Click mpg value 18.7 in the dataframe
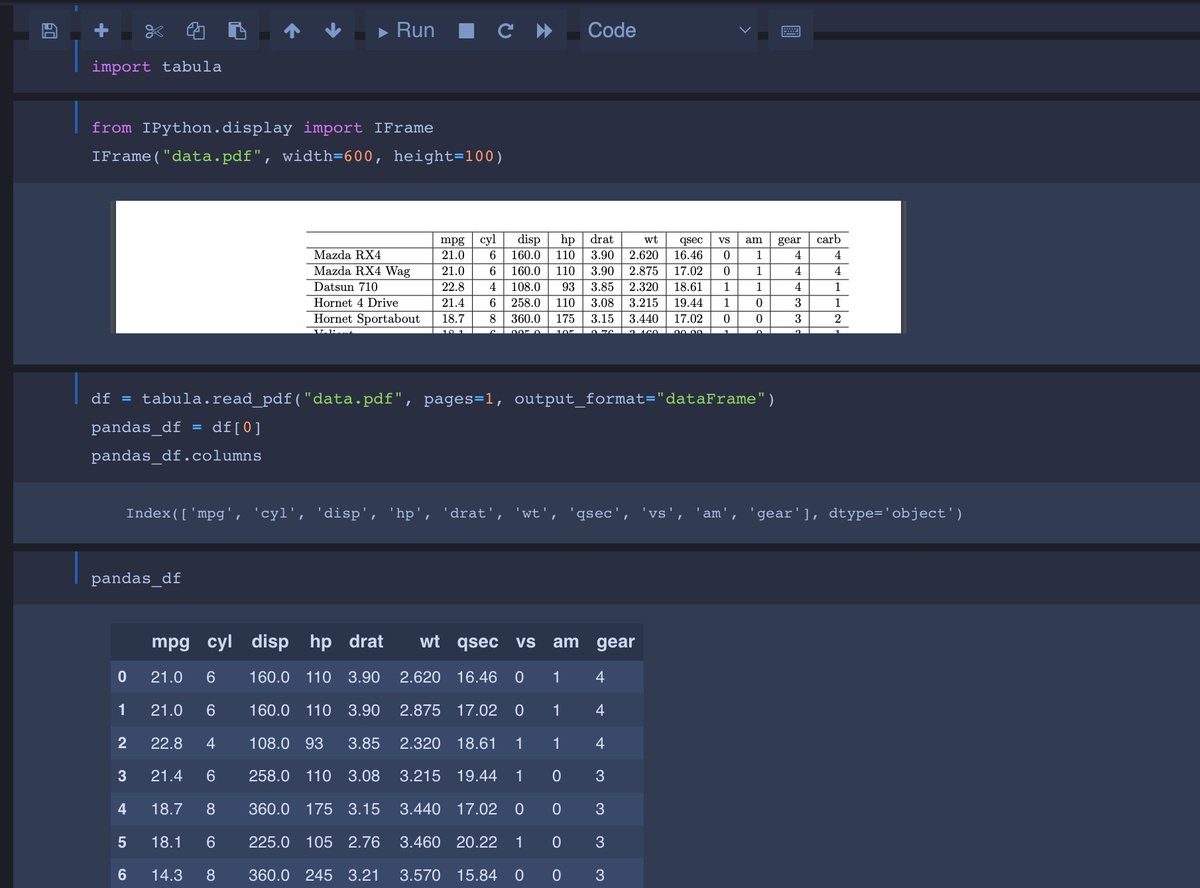This screenshot has width=1200, height=888. coord(166,809)
